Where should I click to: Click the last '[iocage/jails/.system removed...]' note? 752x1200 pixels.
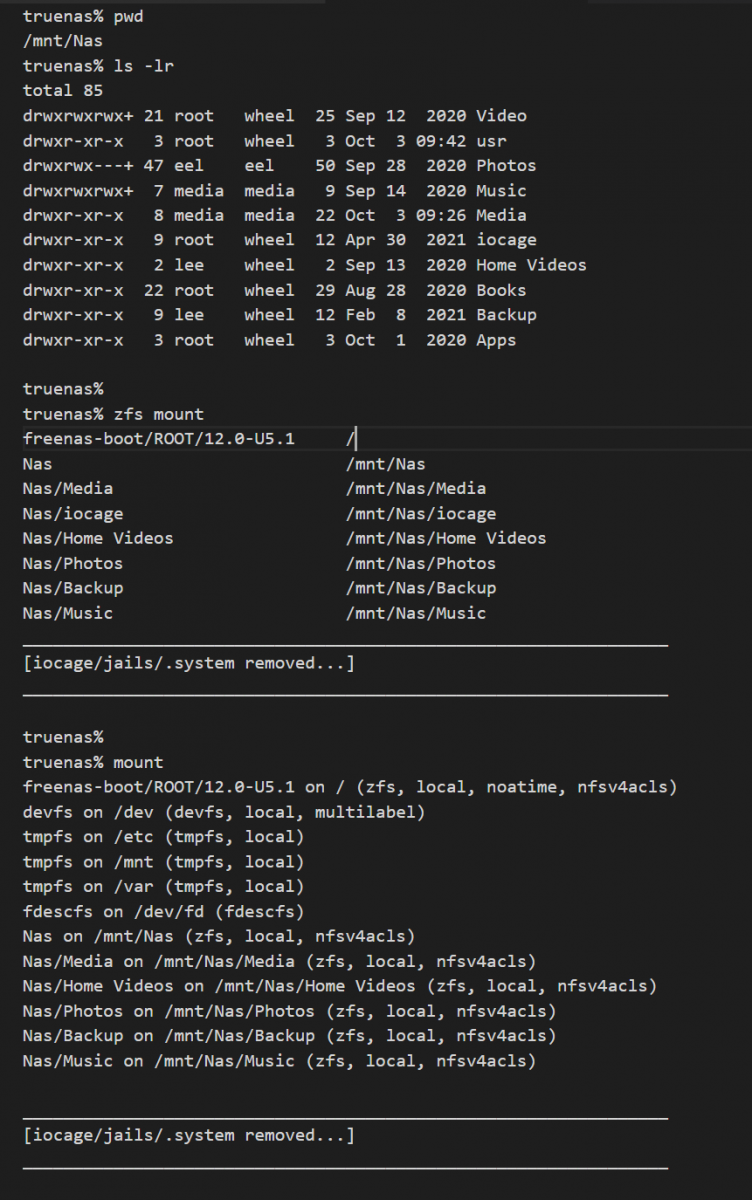click(188, 1135)
